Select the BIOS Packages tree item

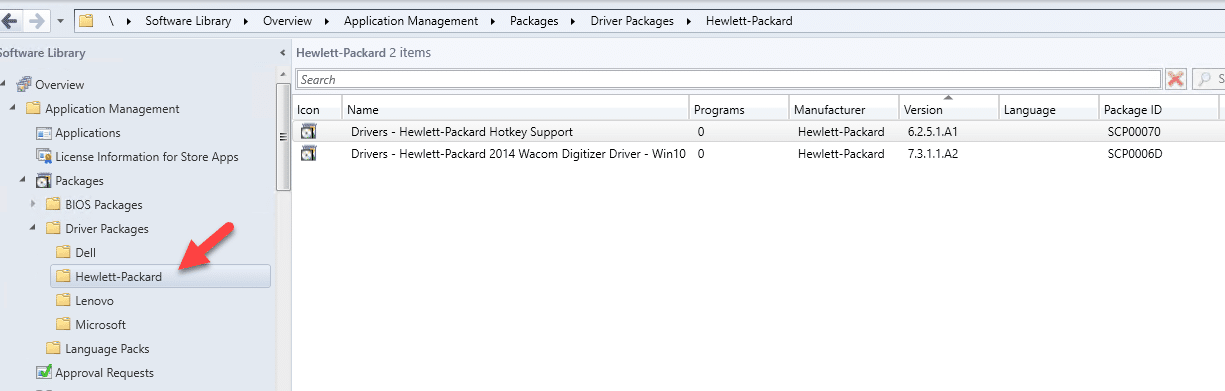click(104, 205)
